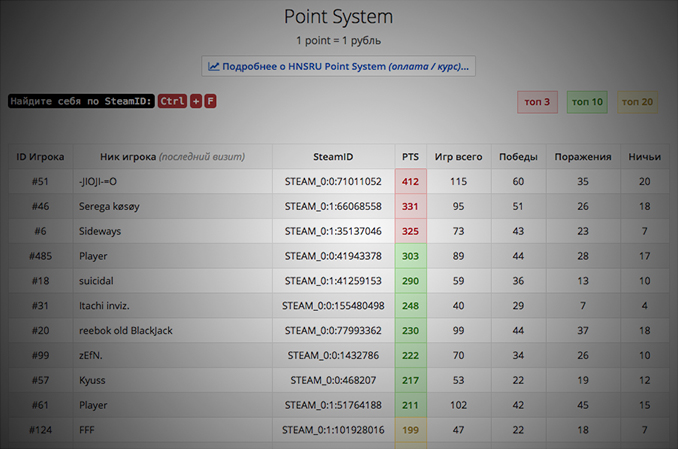Click the Ctrl key badge

coord(172,101)
